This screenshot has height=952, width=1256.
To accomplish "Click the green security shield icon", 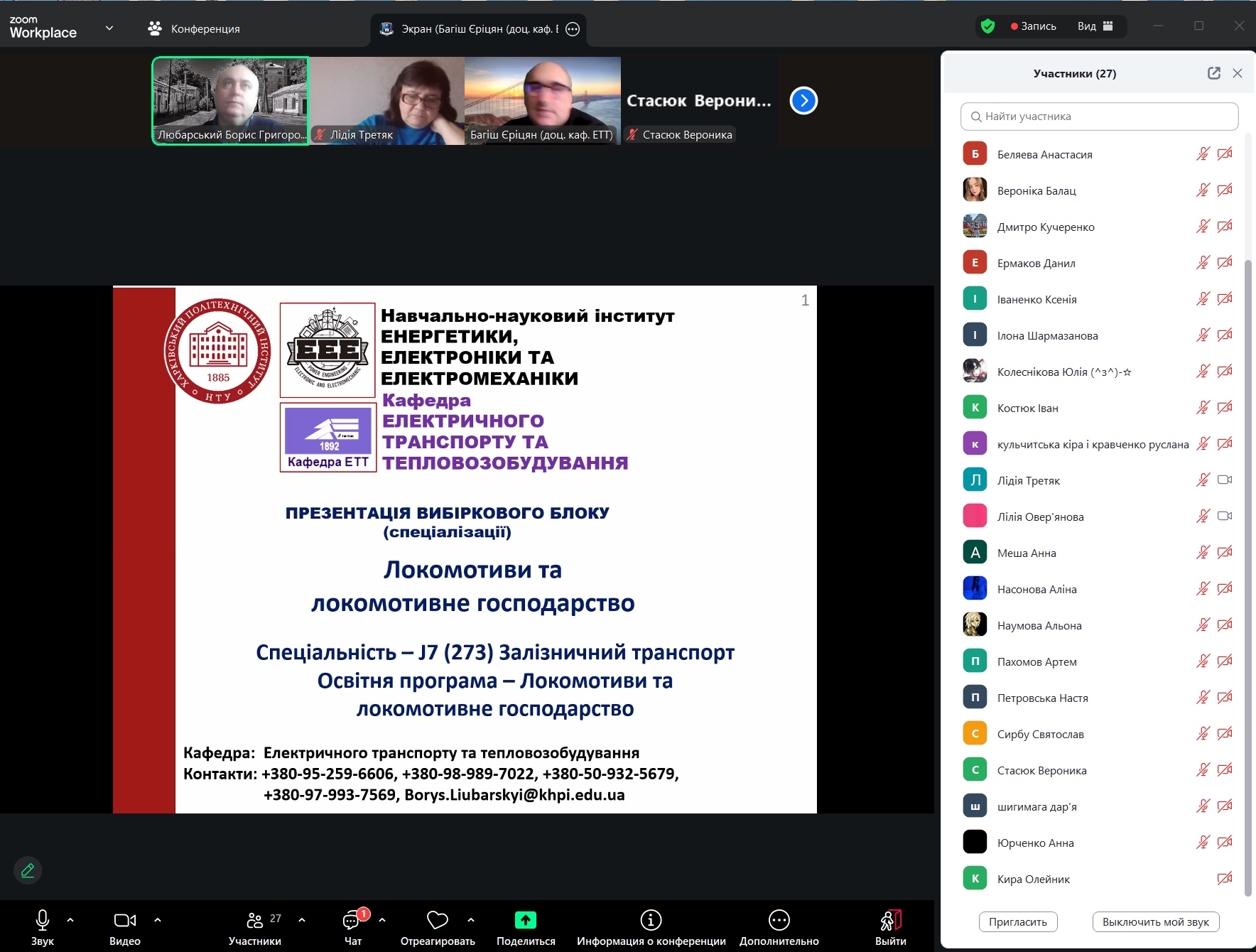I will coord(987,26).
